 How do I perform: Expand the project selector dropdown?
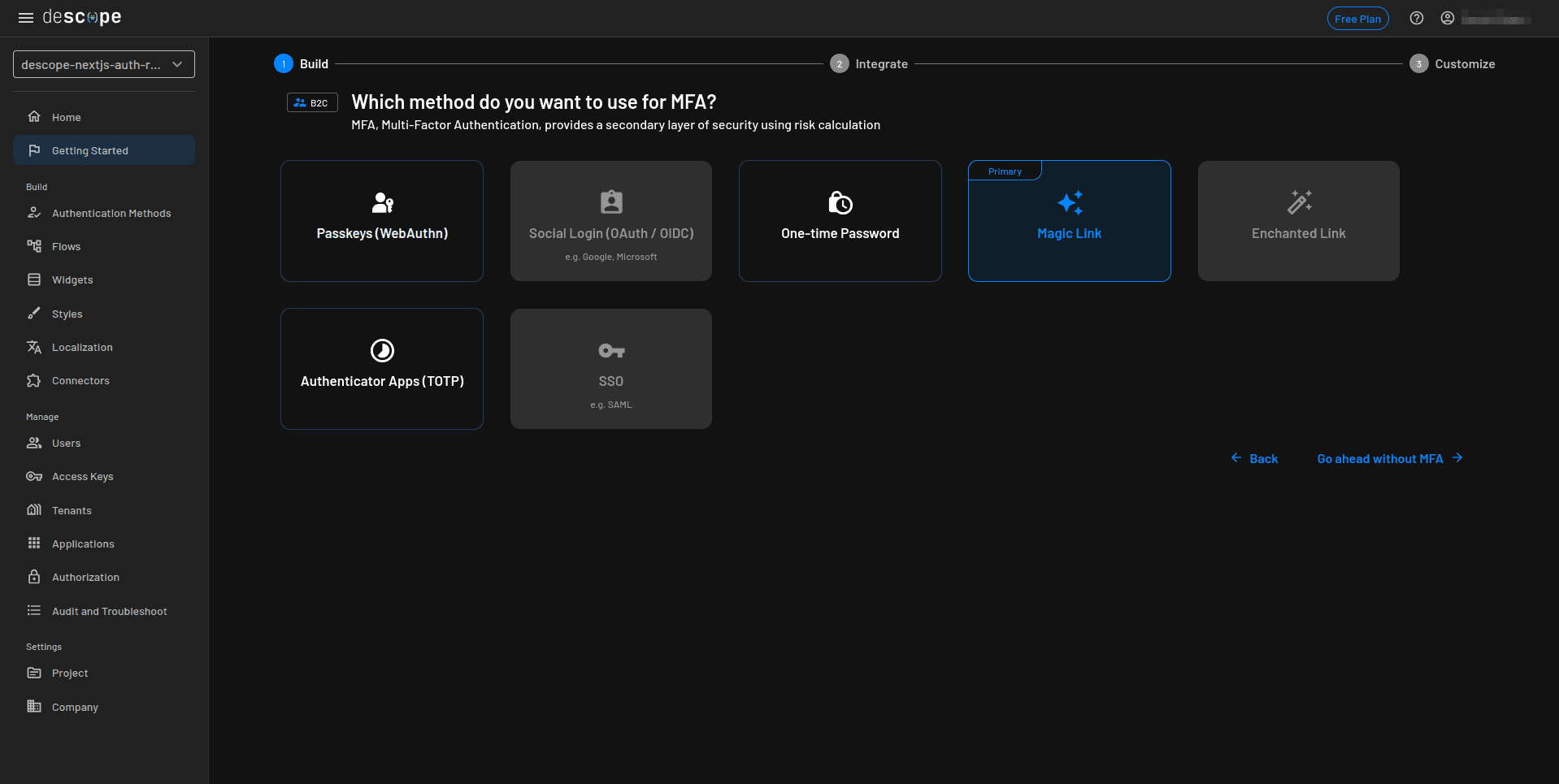104,64
